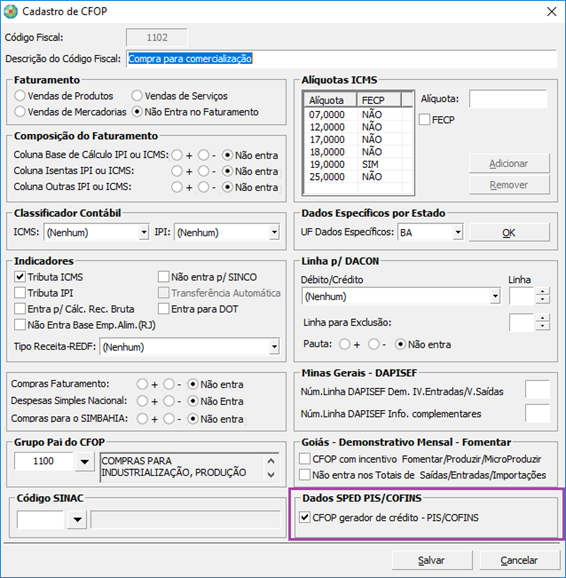Check CFOP com incentivo Fomentar/Produzir
The width and height of the screenshot is (566, 578).
point(305,459)
